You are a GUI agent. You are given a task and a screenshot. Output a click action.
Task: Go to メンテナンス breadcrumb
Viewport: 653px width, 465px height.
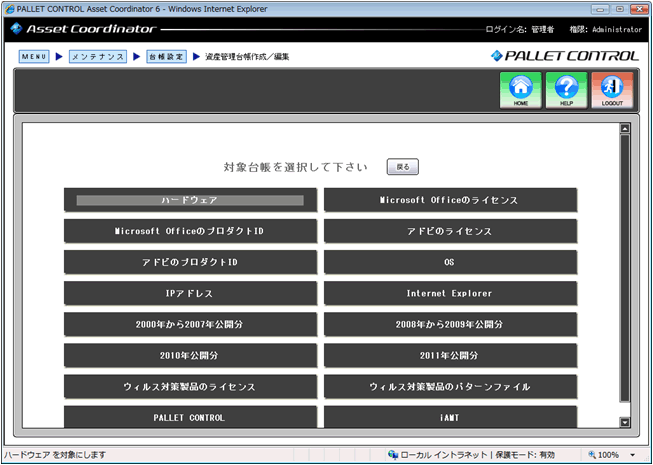pyautogui.click(x=98, y=57)
